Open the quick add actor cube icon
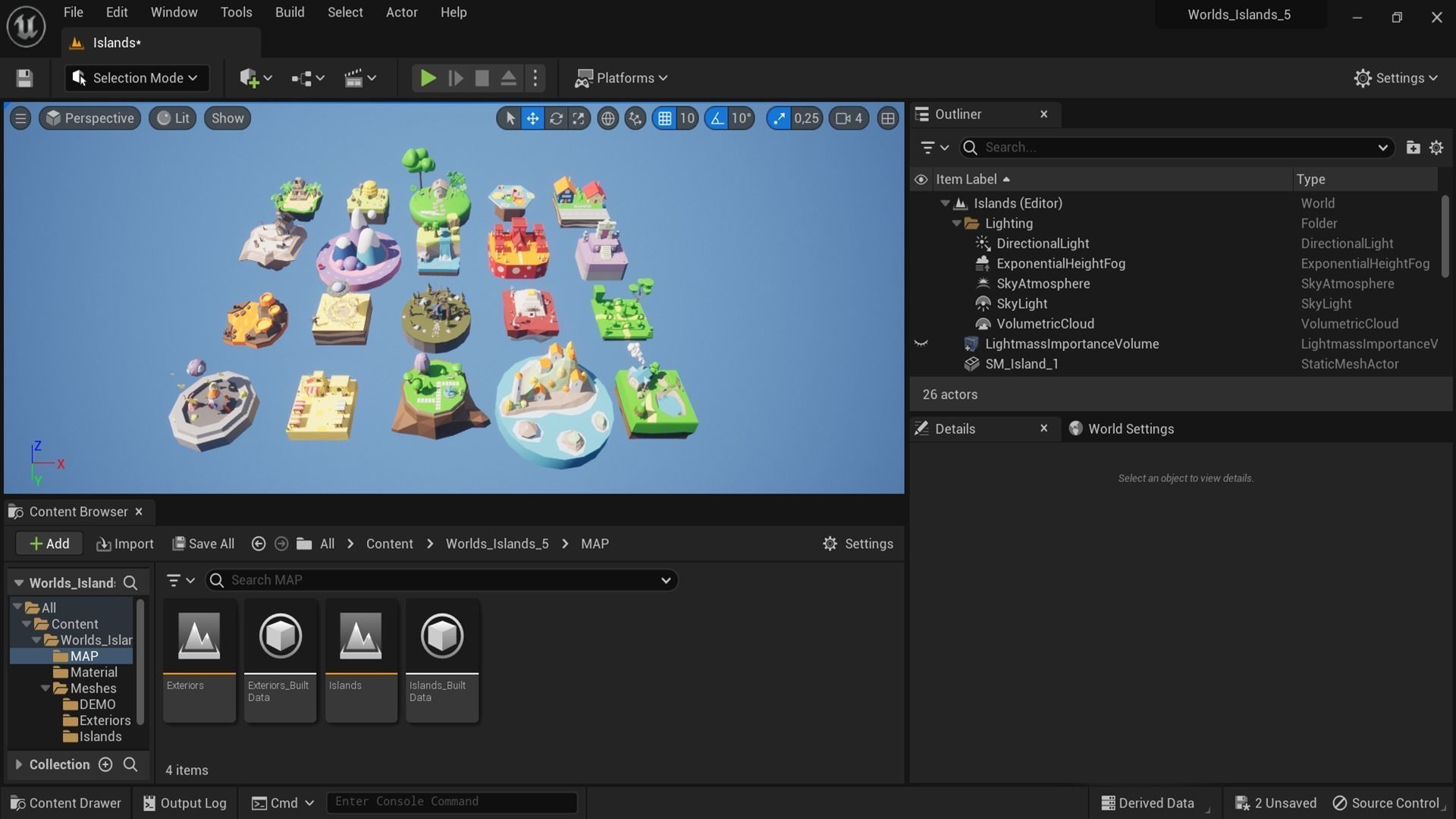Viewport: 1456px width, 819px height. click(x=249, y=78)
